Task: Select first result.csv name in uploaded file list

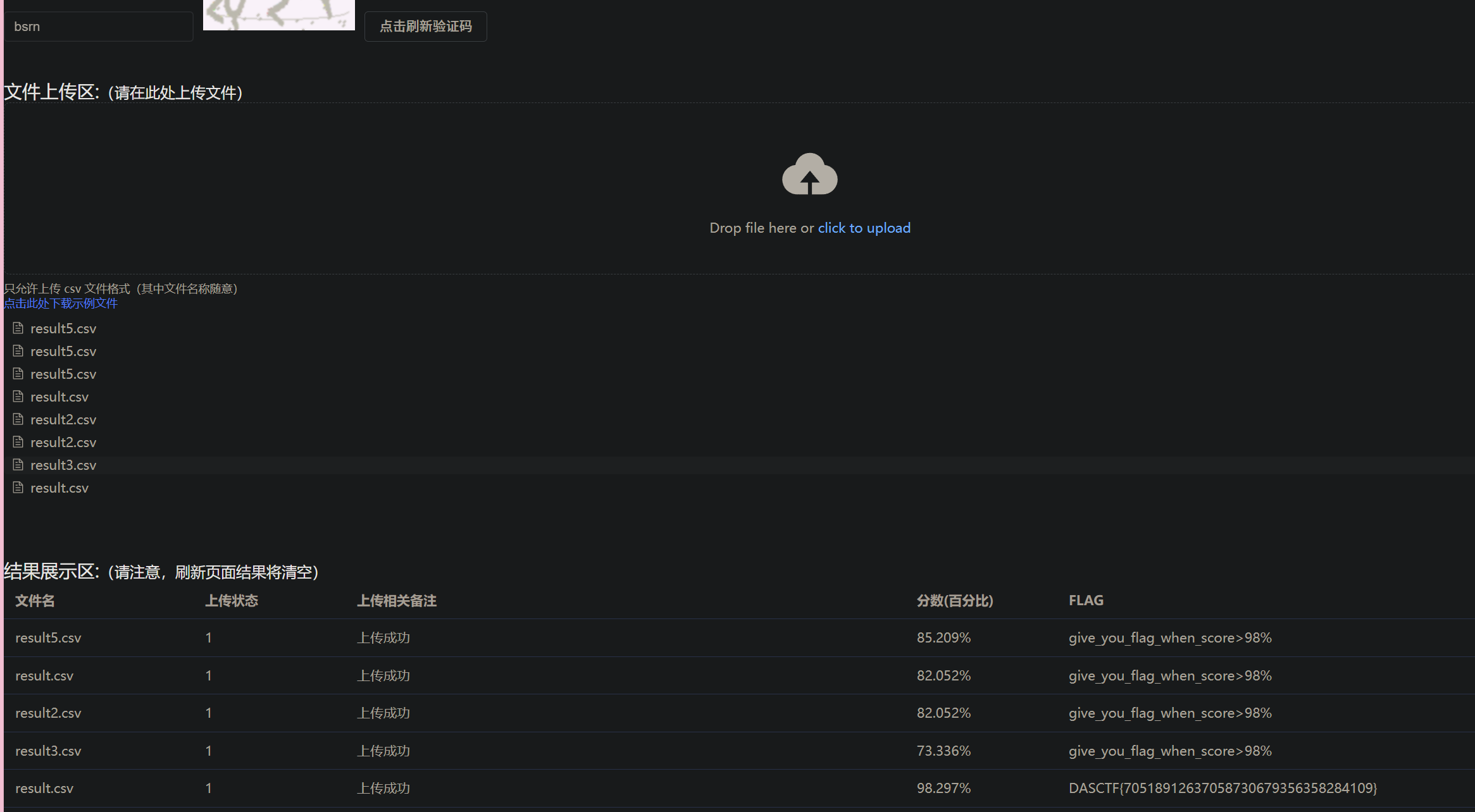Action: point(59,397)
